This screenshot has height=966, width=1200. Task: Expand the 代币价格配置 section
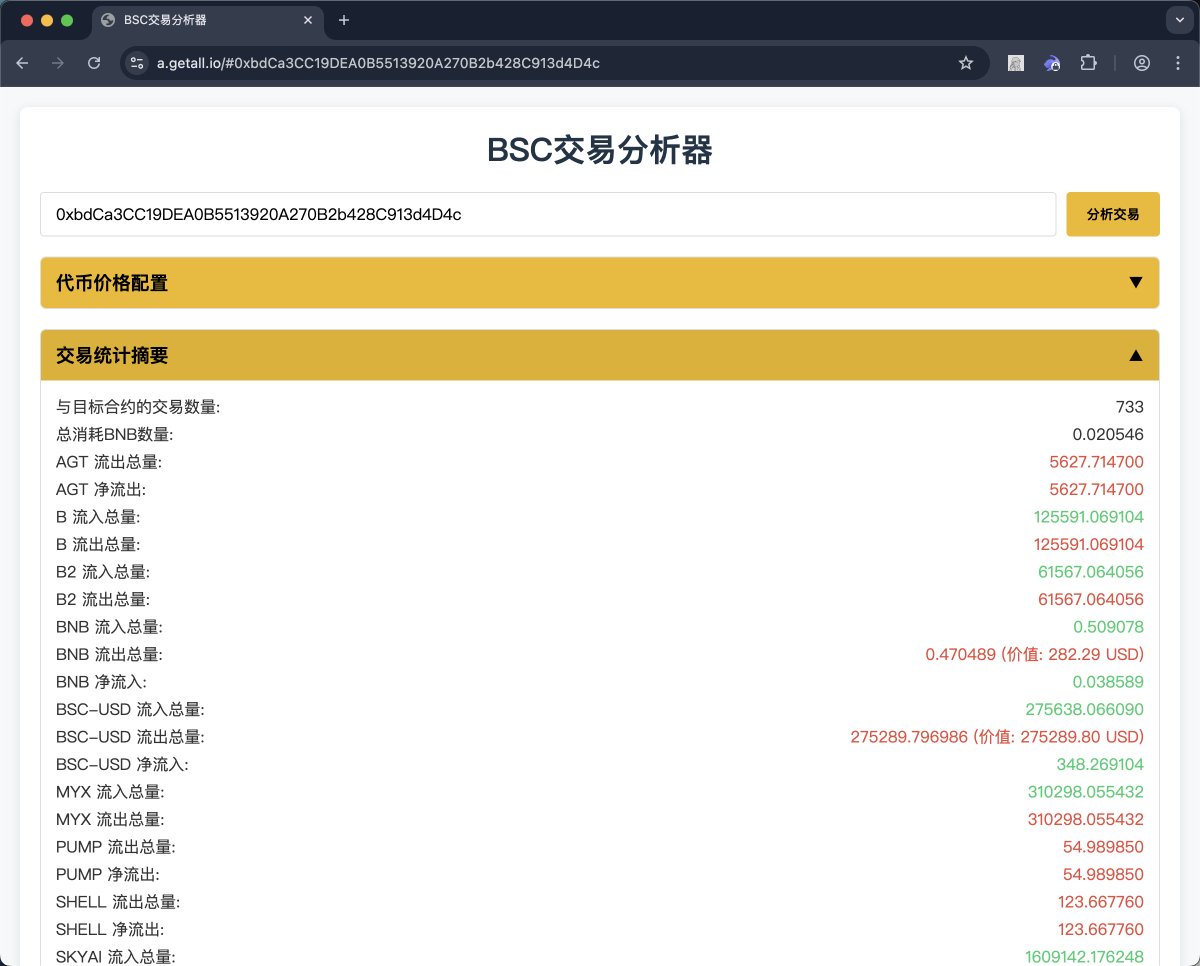pyautogui.click(x=600, y=283)
